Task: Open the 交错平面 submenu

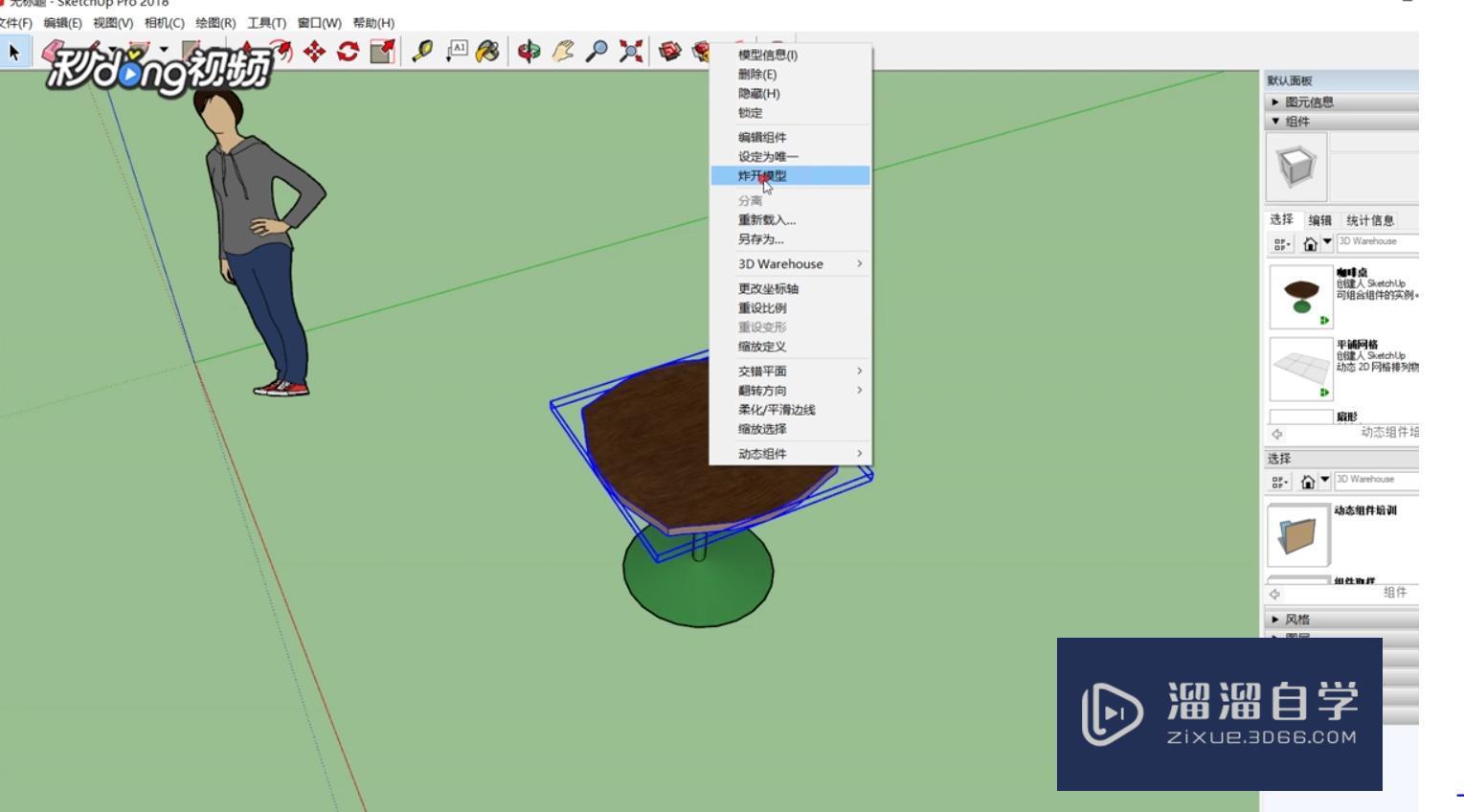Action: (790, 372)
